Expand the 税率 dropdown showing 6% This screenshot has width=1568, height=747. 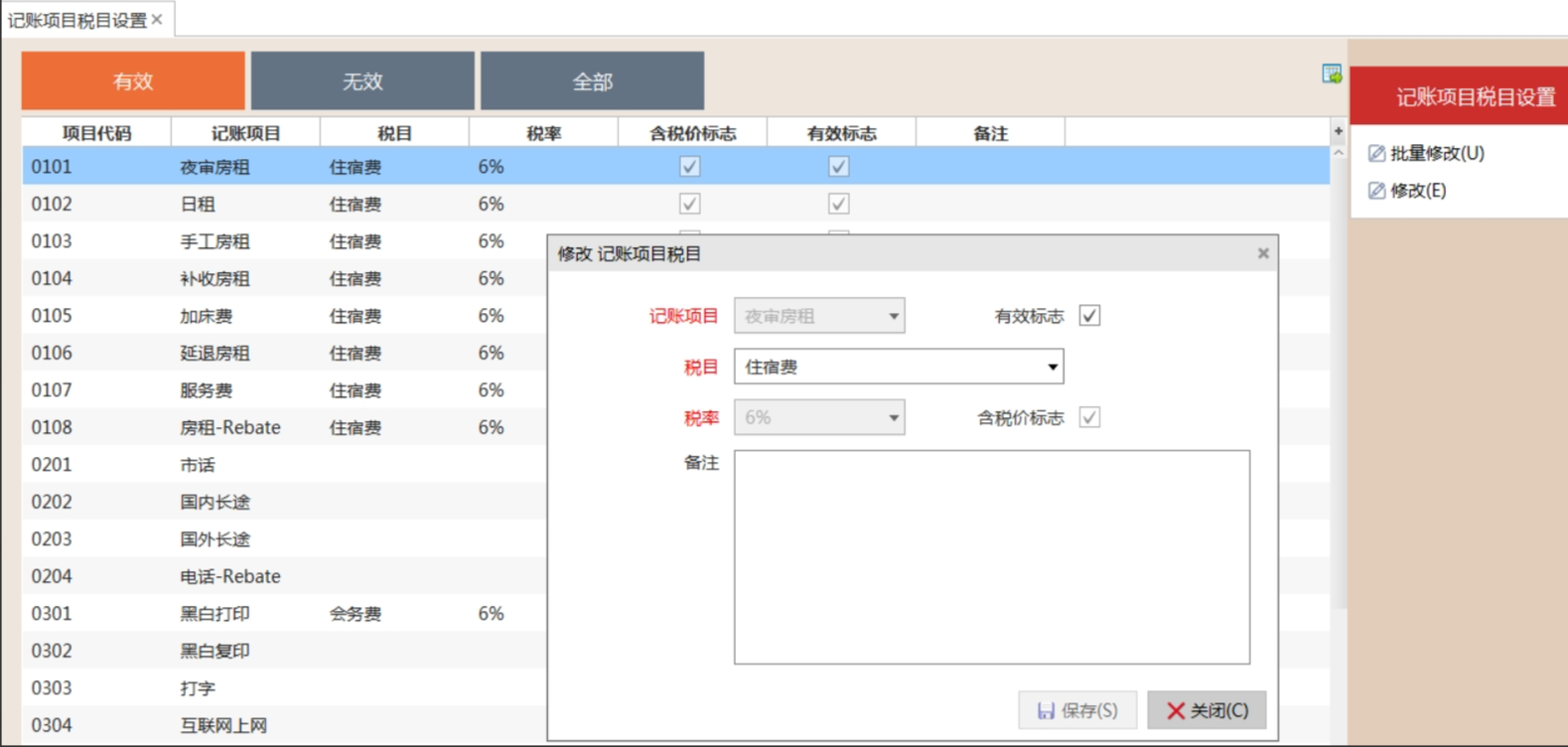click(x=893, y=417)
